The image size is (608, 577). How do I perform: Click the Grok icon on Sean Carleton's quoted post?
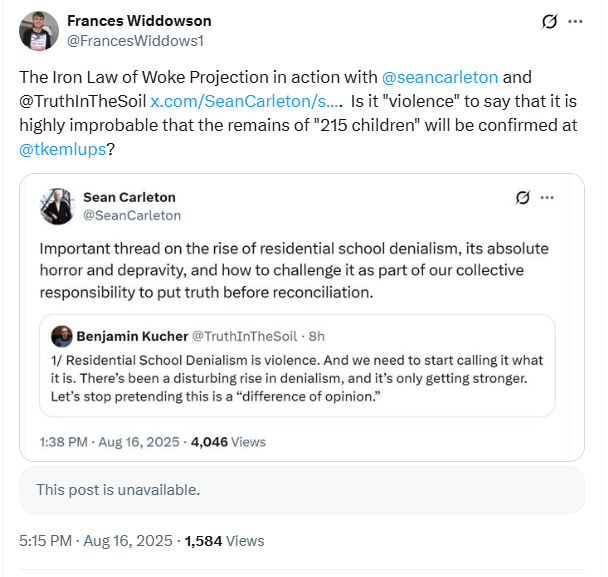(521, 198)
